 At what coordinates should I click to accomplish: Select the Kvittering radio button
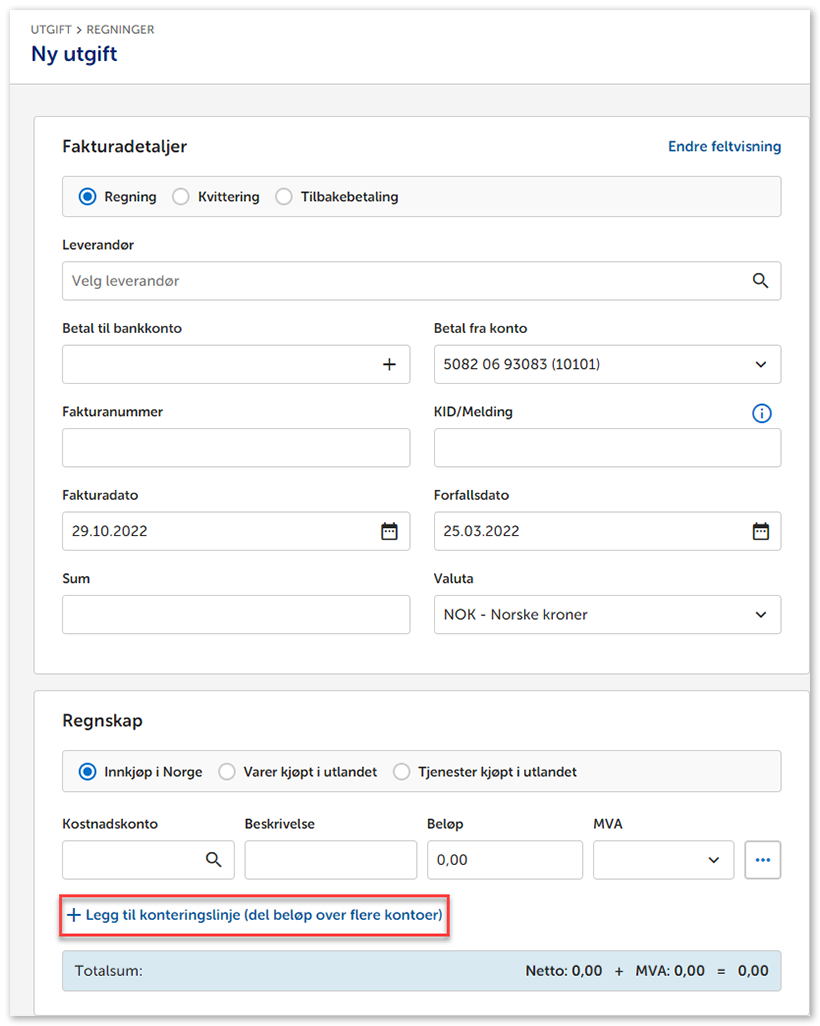tap(181, 197)
